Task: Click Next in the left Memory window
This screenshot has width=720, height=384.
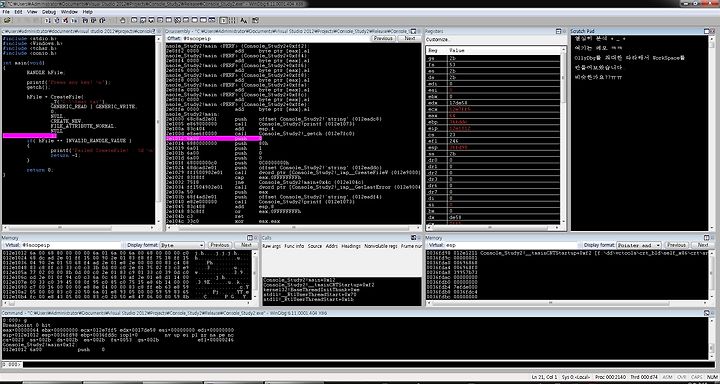Action: 246,245
